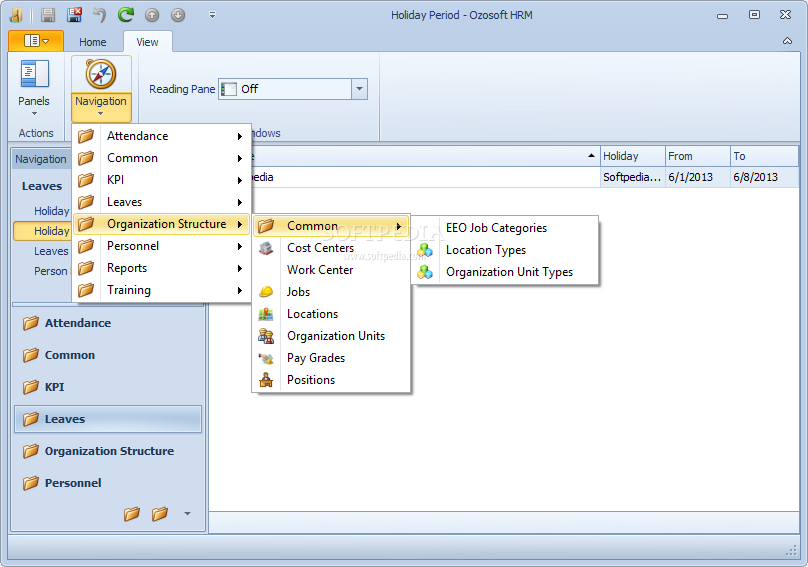Open Personnel group in navigation pane
The height and width of the screenshot is (567, 808).
point(108,483)
